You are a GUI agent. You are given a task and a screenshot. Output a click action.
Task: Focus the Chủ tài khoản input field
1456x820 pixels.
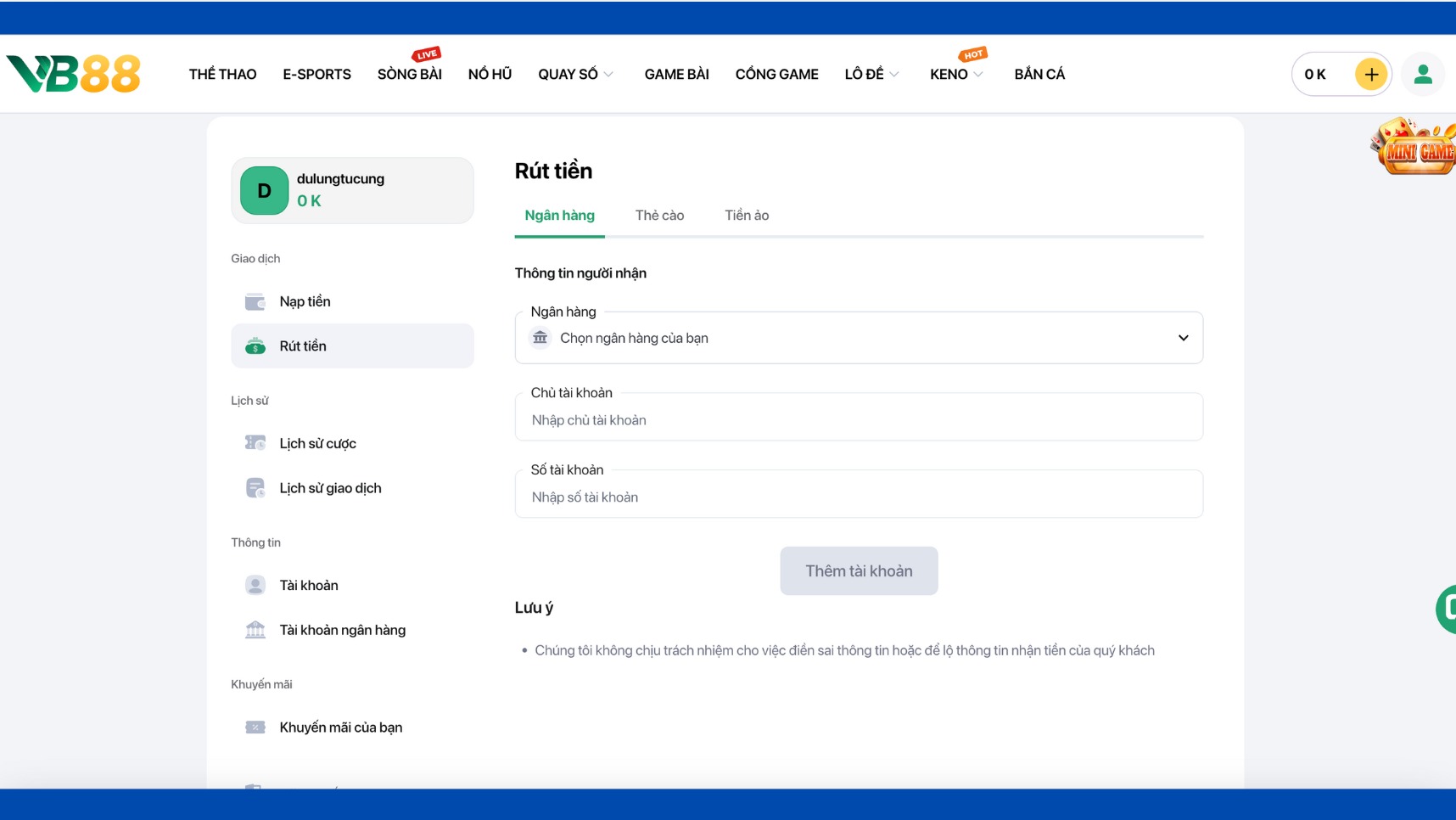click(x=859, y=418)
